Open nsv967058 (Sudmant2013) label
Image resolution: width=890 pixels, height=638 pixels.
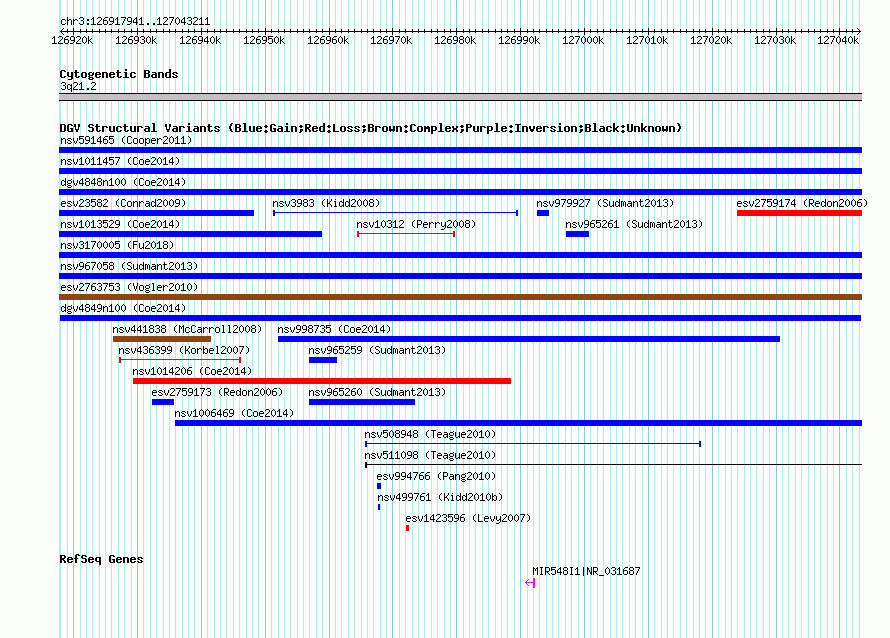(129, 266)
